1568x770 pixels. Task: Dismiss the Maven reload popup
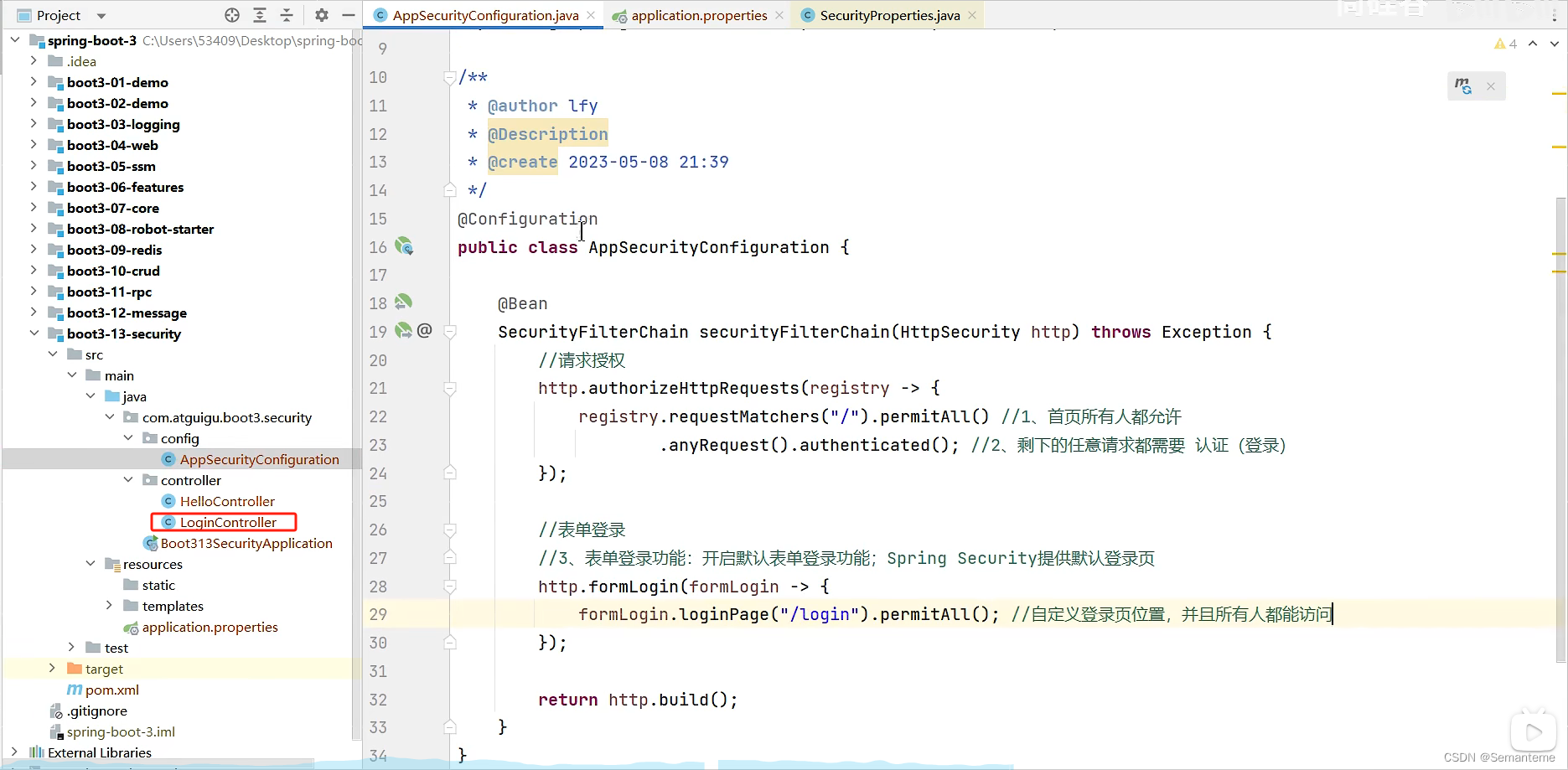click(x=1491, y=85)
